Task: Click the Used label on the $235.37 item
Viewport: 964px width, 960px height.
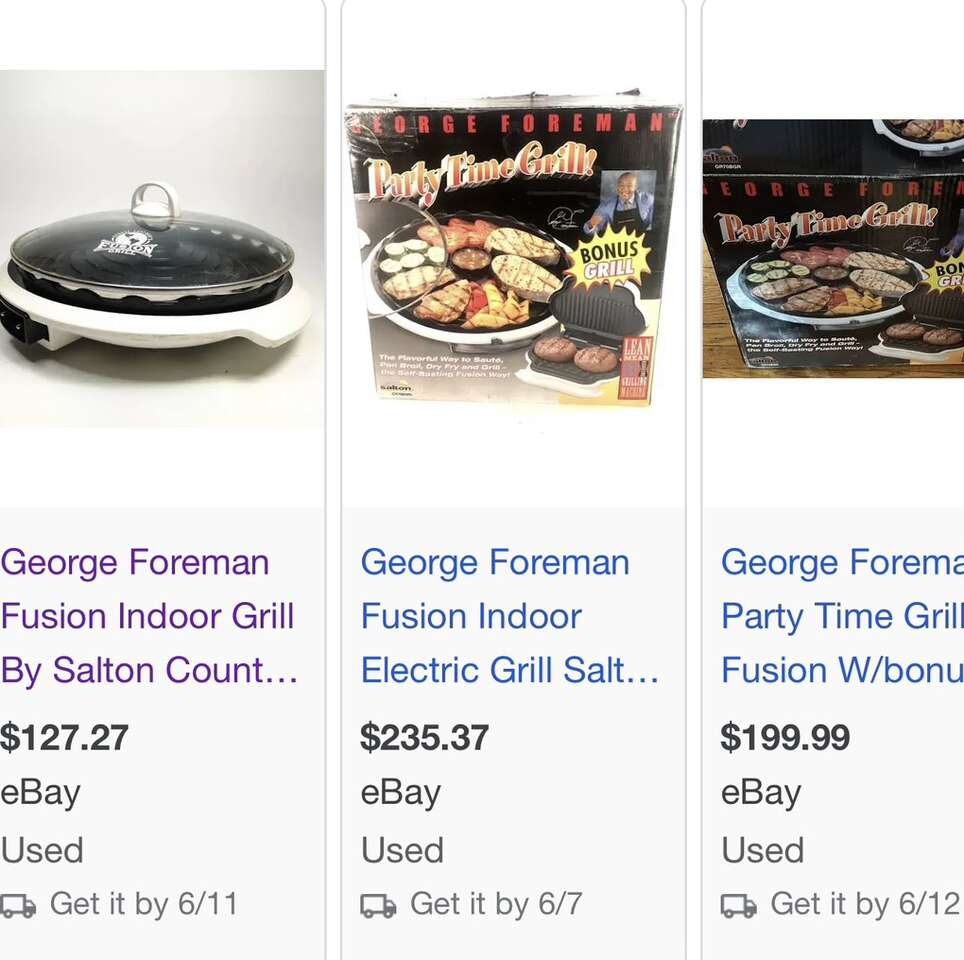Action: pos(402,850)
